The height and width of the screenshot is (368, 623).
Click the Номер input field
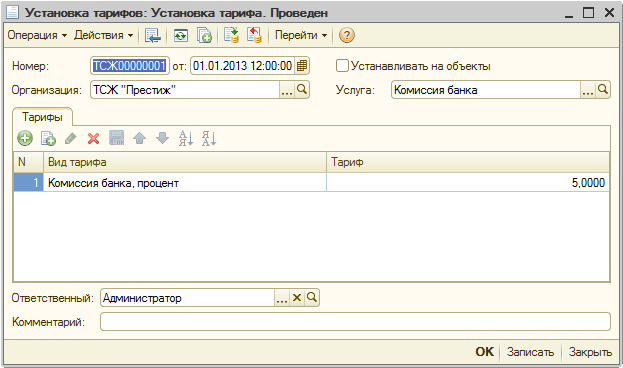[130, 66]
